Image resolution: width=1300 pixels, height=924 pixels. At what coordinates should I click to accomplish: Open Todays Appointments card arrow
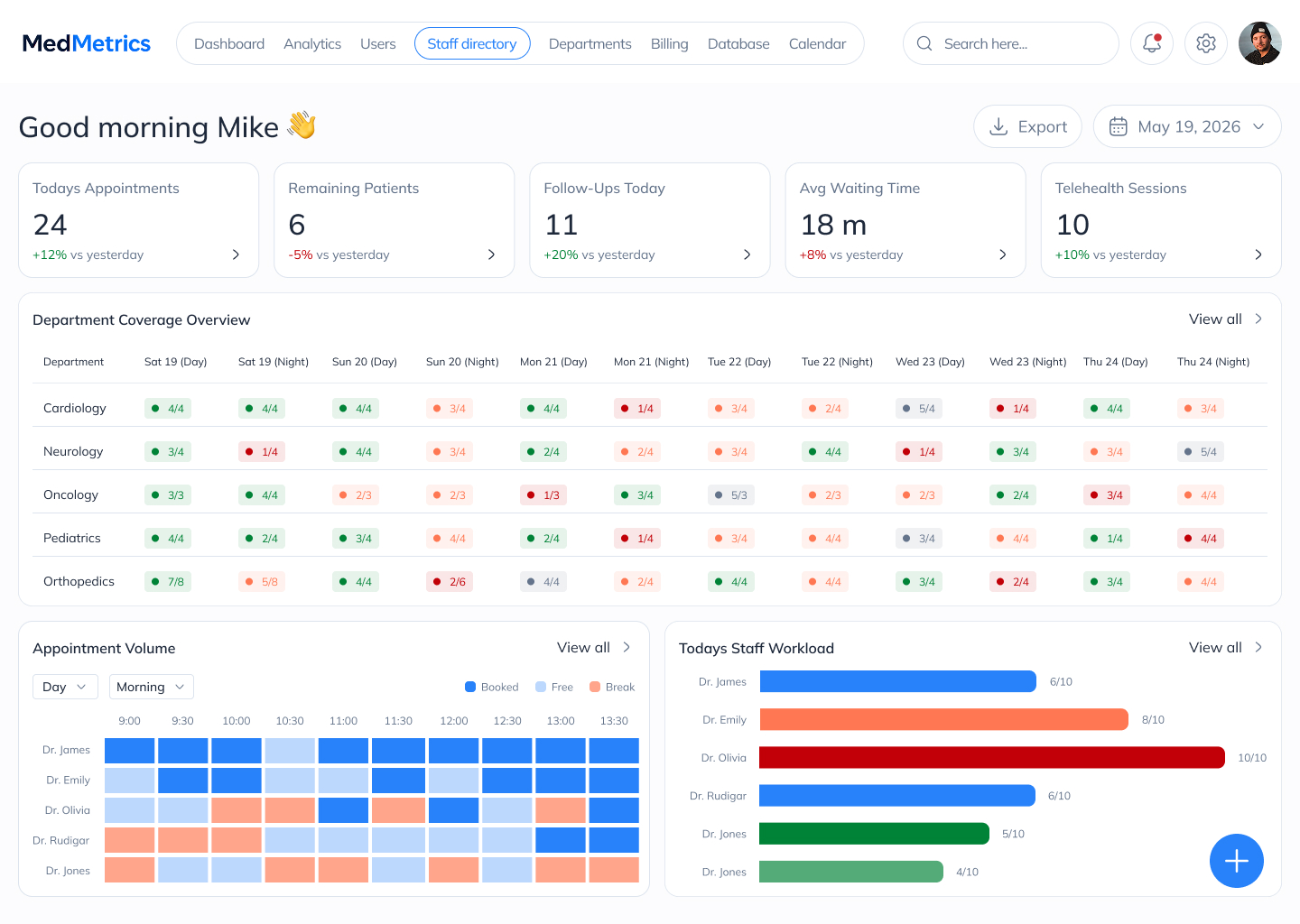236,254
